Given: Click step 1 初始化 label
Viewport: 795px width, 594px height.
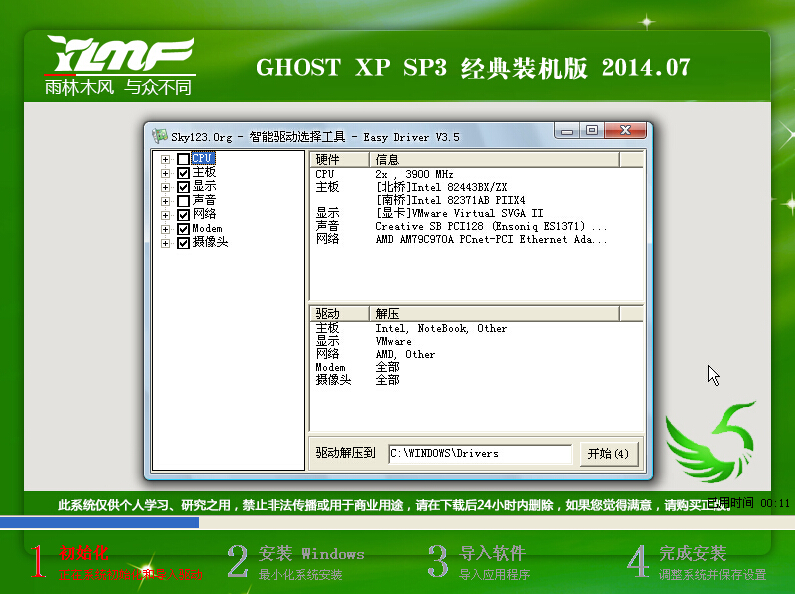Looking at the screenshot, I should coord(84,553).
